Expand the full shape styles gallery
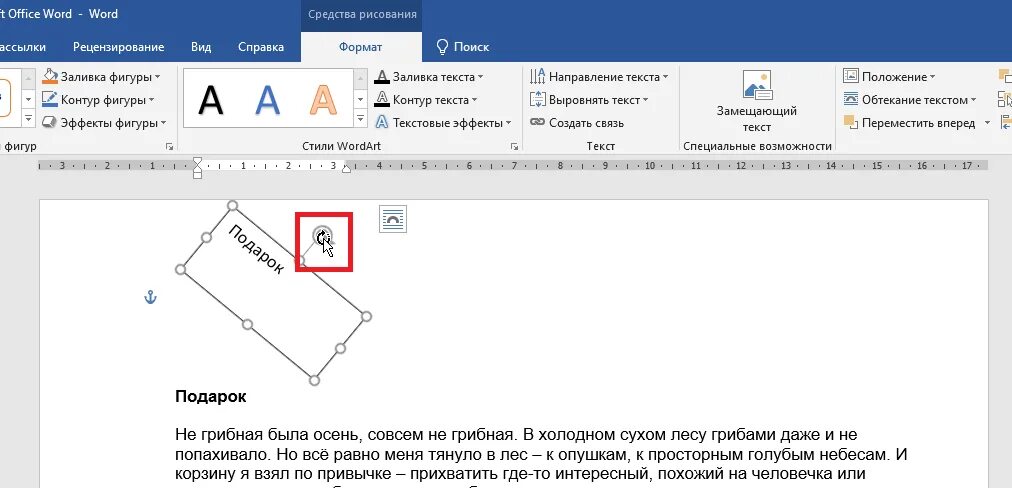Screen dimensions: 1012x488 pyautogui.click(x=28, y=119)
